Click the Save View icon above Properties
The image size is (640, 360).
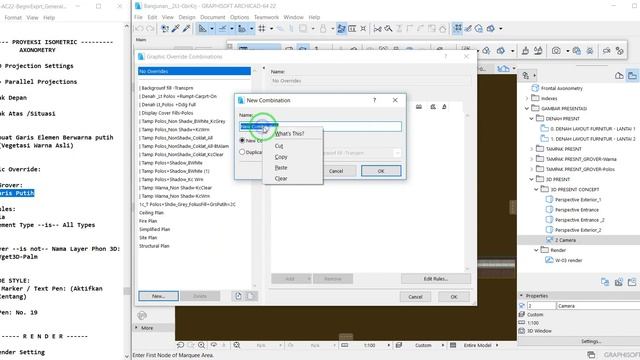pyautogui.click(x=605, y=282)
